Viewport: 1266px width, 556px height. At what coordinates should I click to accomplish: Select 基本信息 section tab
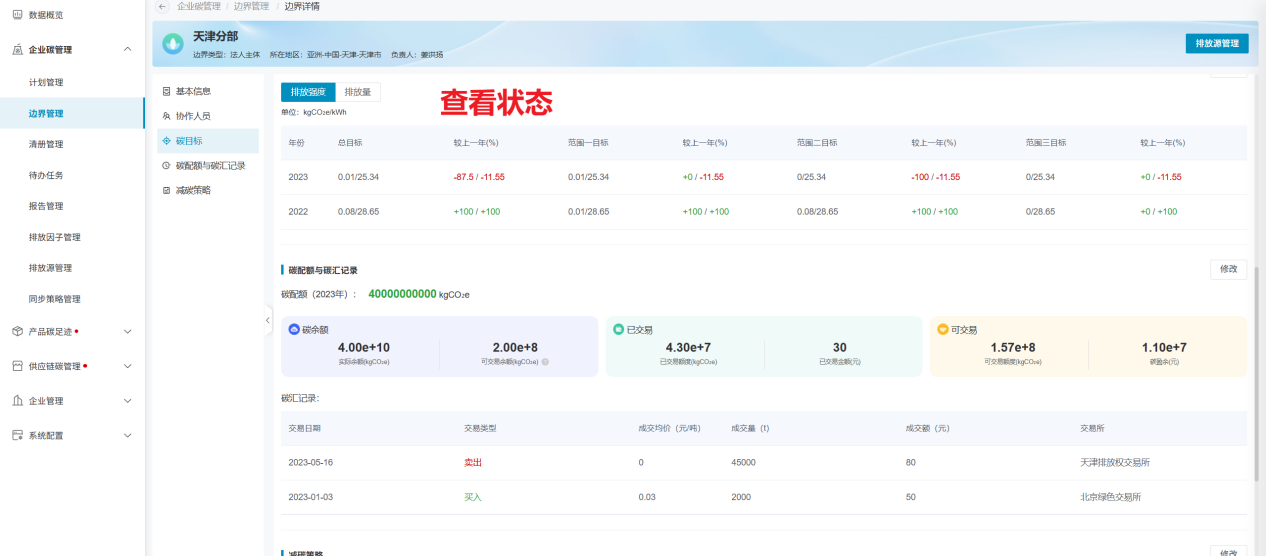click(x=193, y=91)
